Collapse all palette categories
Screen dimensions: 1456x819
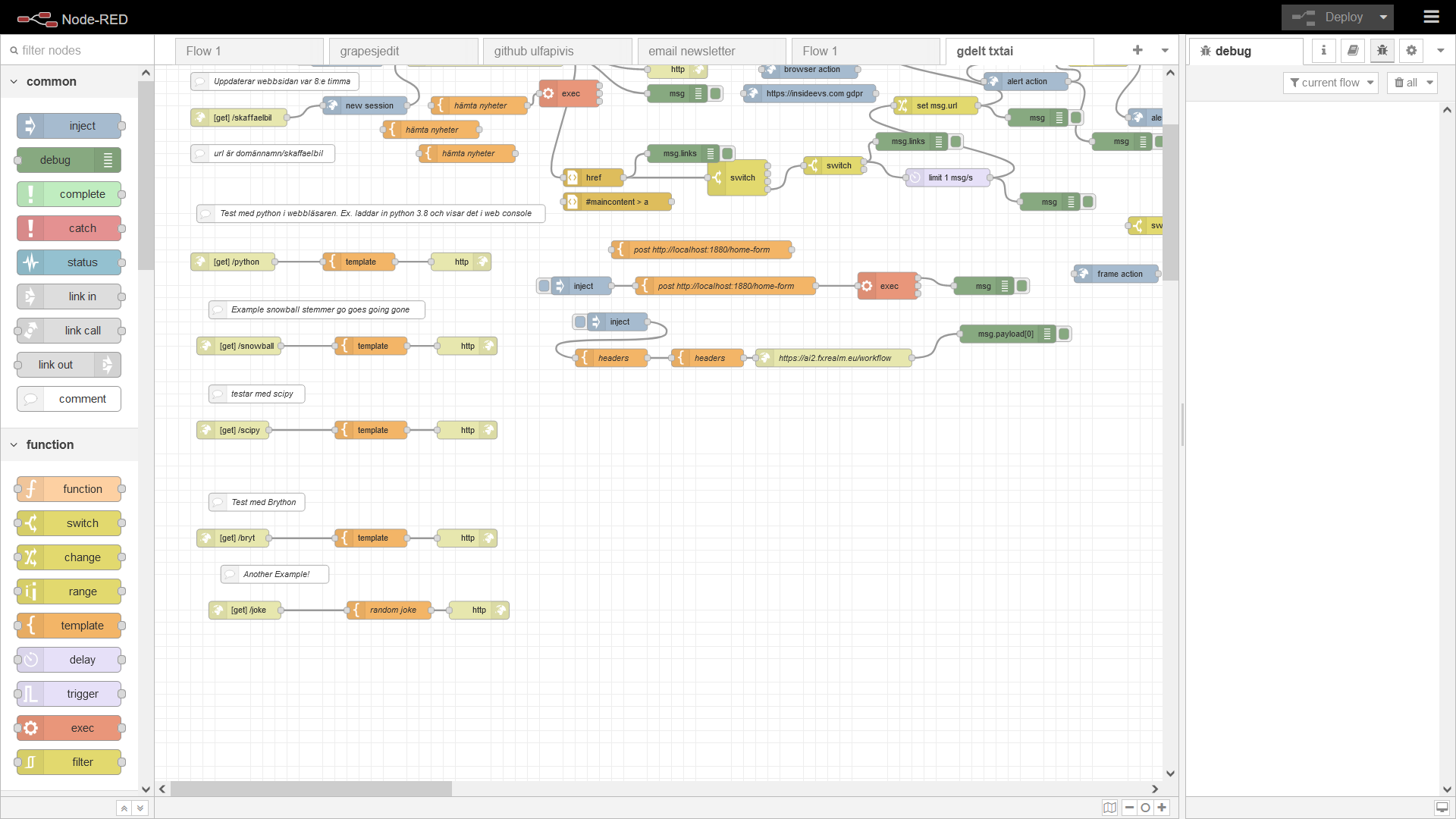click(124, 808)
